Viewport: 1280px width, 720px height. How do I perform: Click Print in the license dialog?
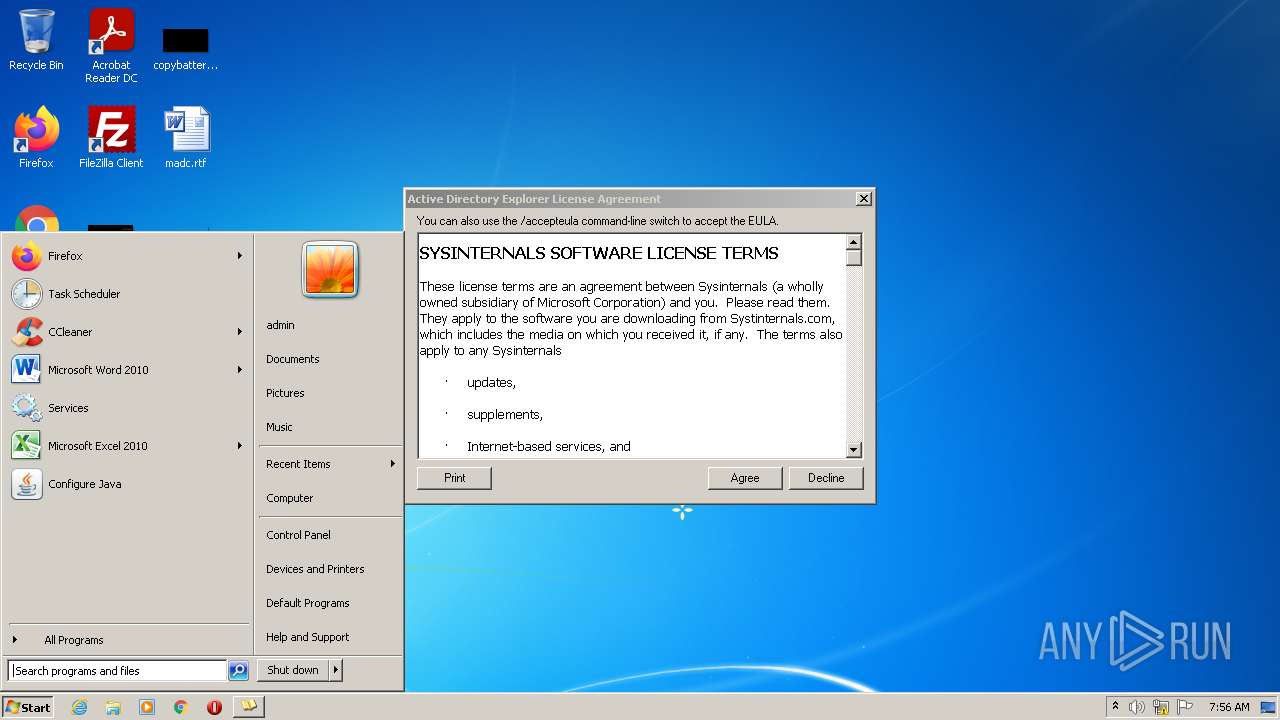click(455, 478)
